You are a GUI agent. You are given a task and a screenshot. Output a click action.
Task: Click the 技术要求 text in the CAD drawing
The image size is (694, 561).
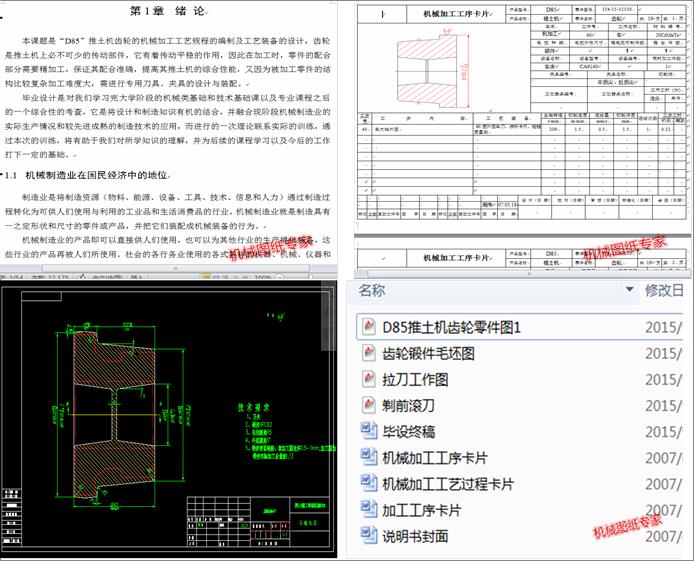253,407
